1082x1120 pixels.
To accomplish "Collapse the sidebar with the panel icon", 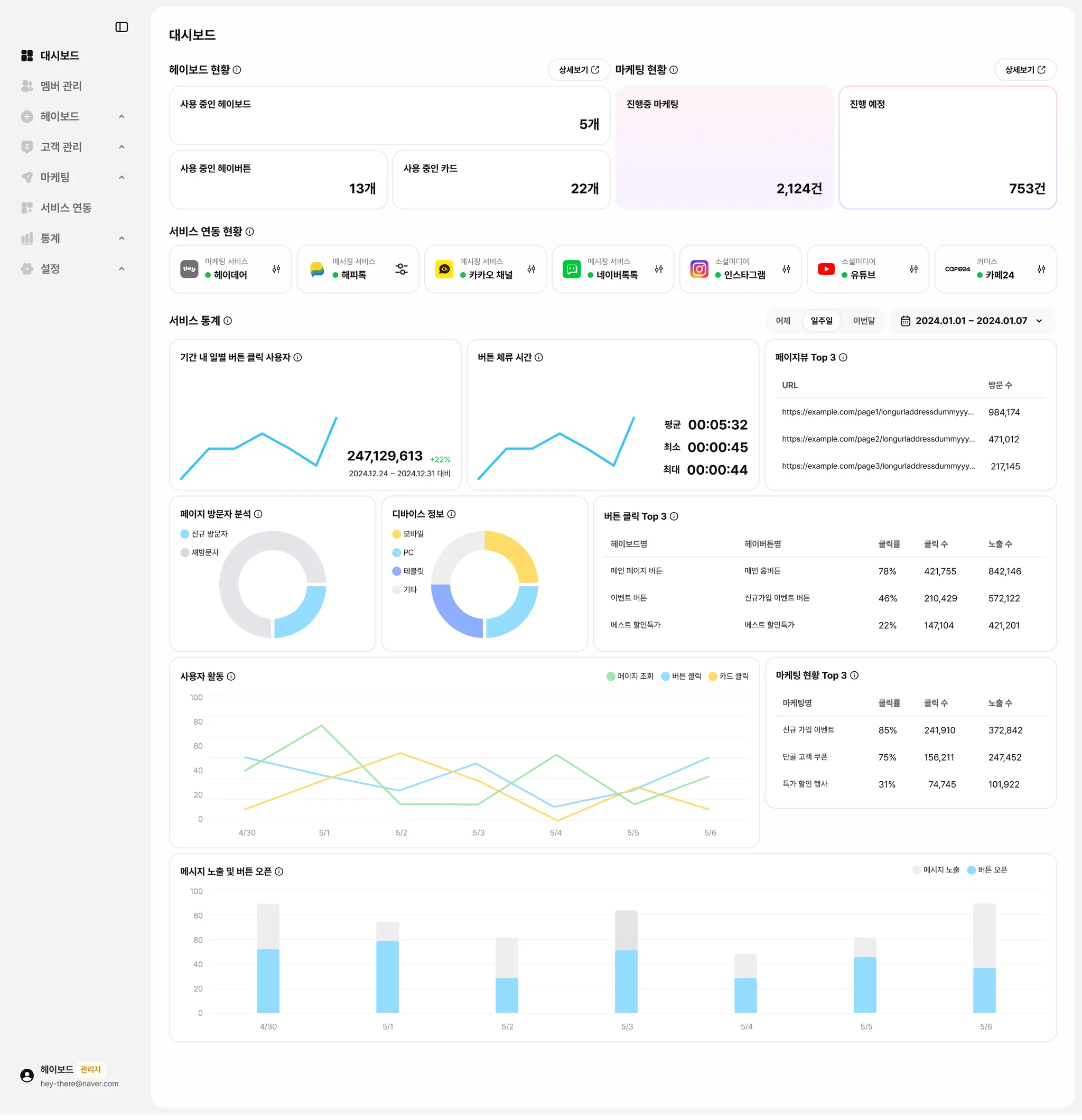I will [x=122, y=27].
